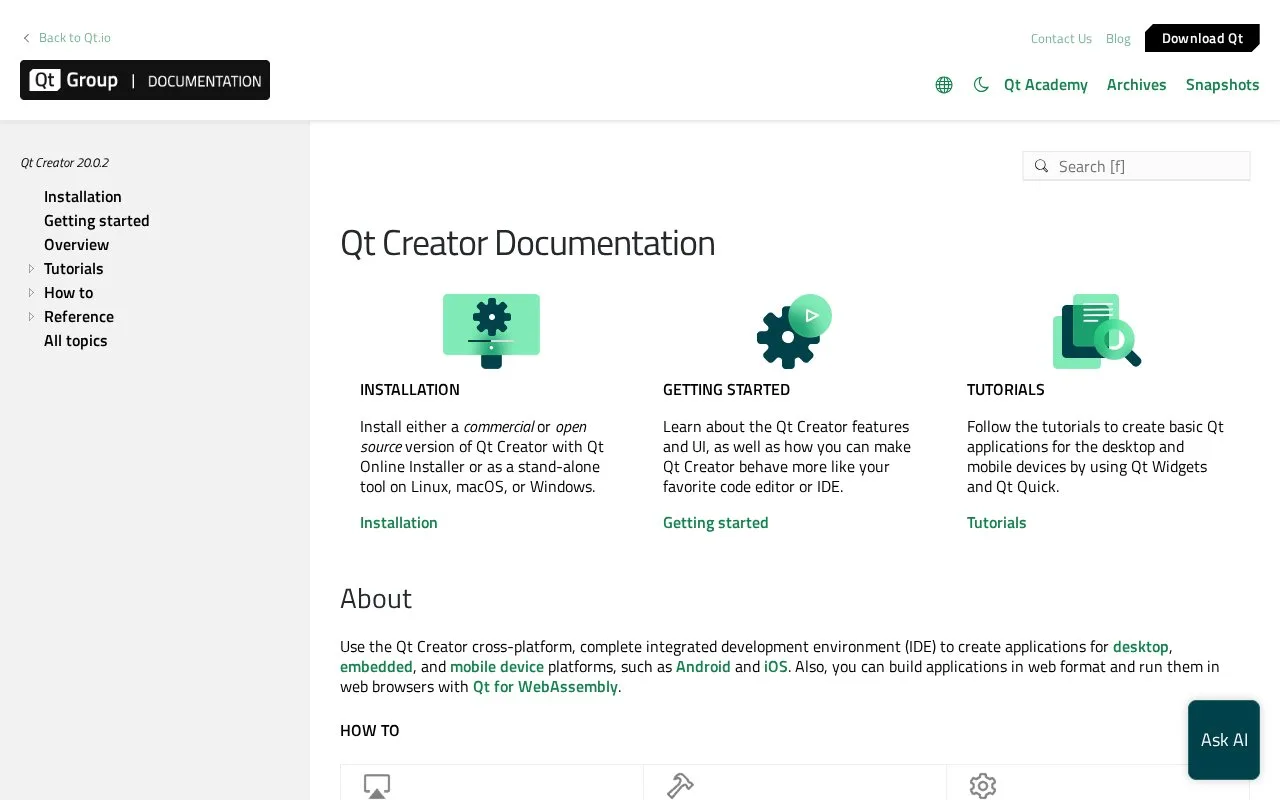Click the Getting Started gears play illustration

pyautogui.click(x=794, y=331)
